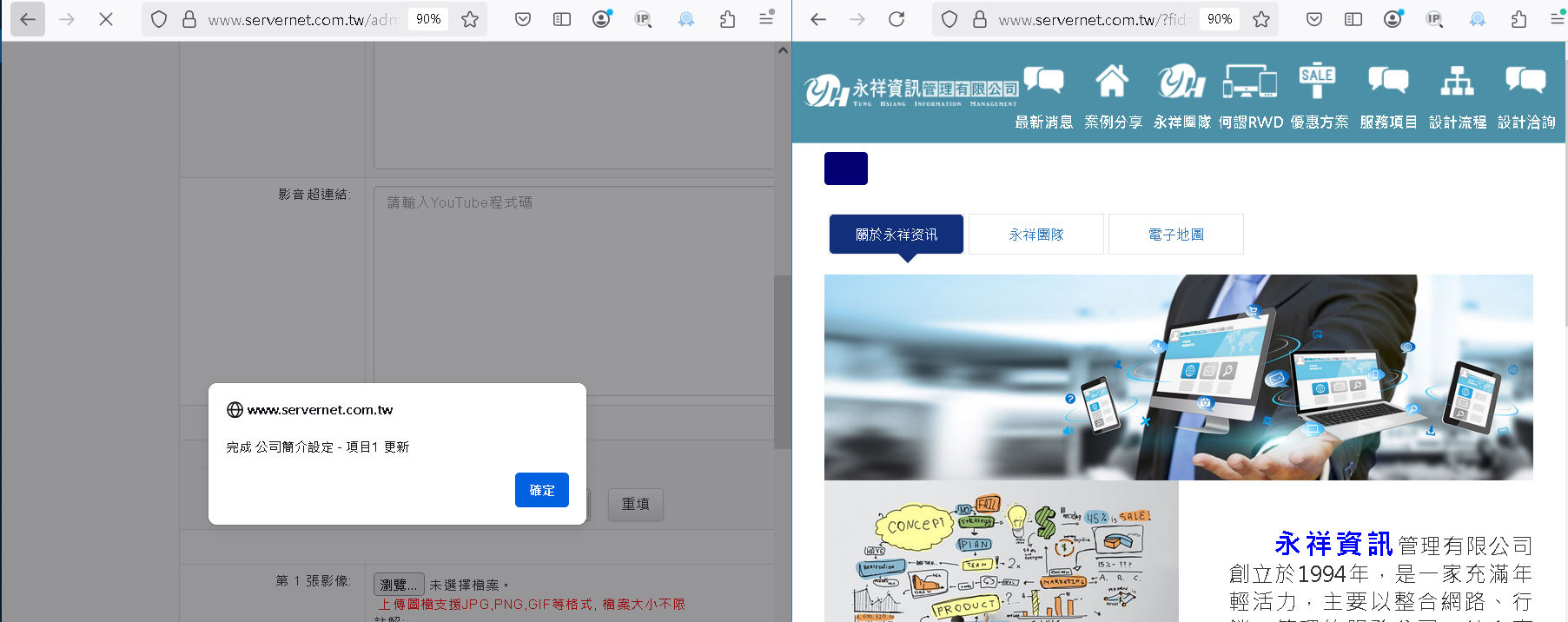Click shield tracking icon in left browser

(159, 19)
